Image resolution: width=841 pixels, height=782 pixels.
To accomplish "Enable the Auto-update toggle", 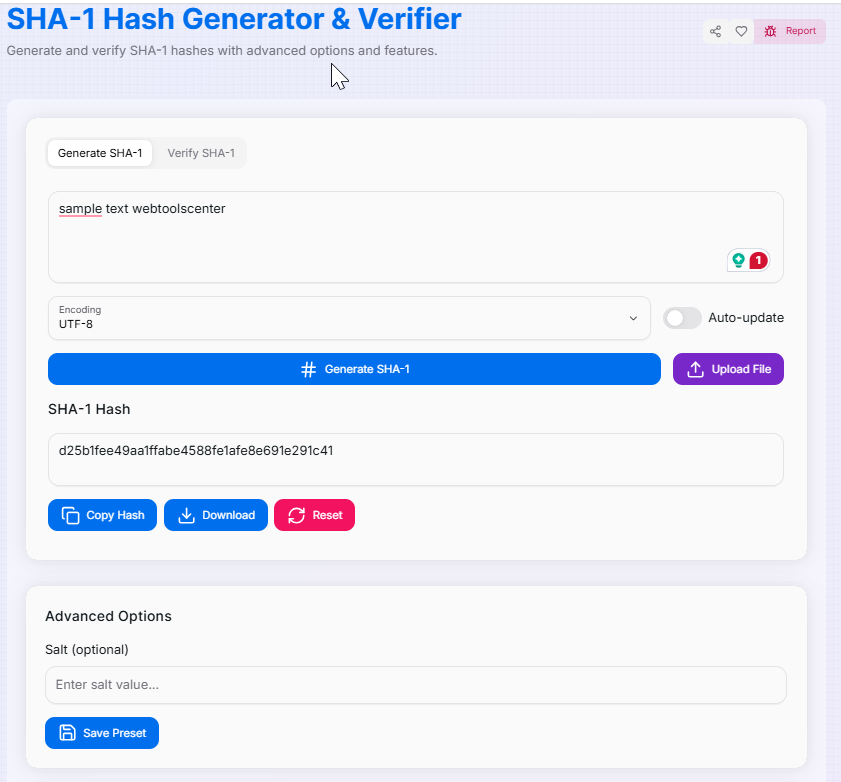I will [682, 318].
